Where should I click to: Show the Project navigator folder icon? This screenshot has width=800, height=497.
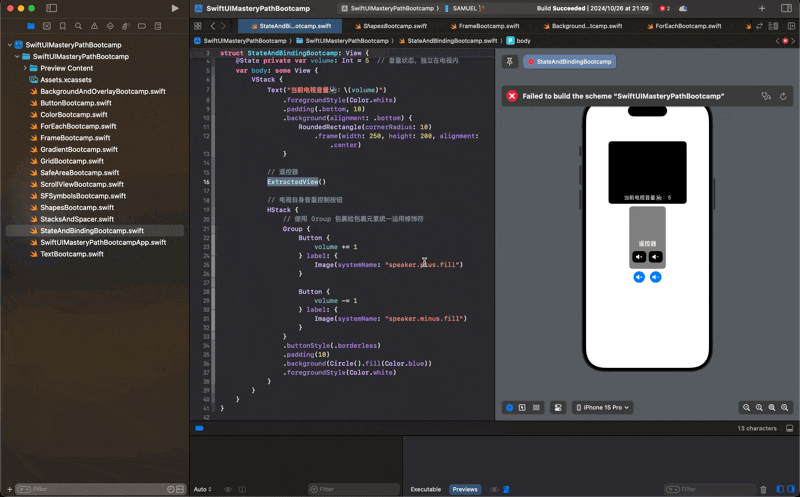(31, 26)
